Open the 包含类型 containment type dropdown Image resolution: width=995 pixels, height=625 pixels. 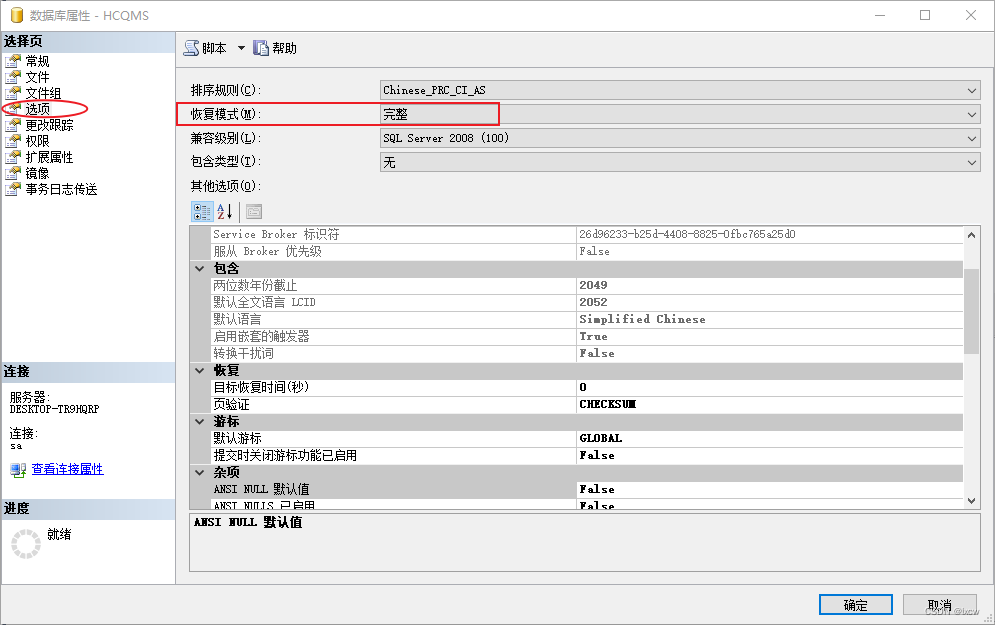pos(680,162)
